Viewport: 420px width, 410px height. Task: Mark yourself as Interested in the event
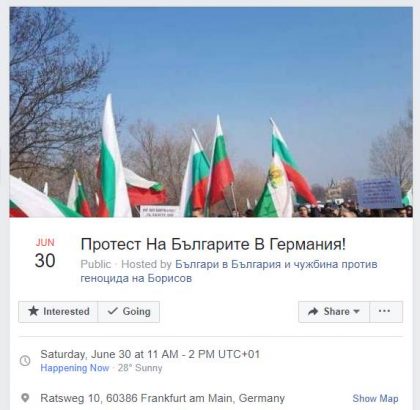pyautogui.click(x=58, y=312)
